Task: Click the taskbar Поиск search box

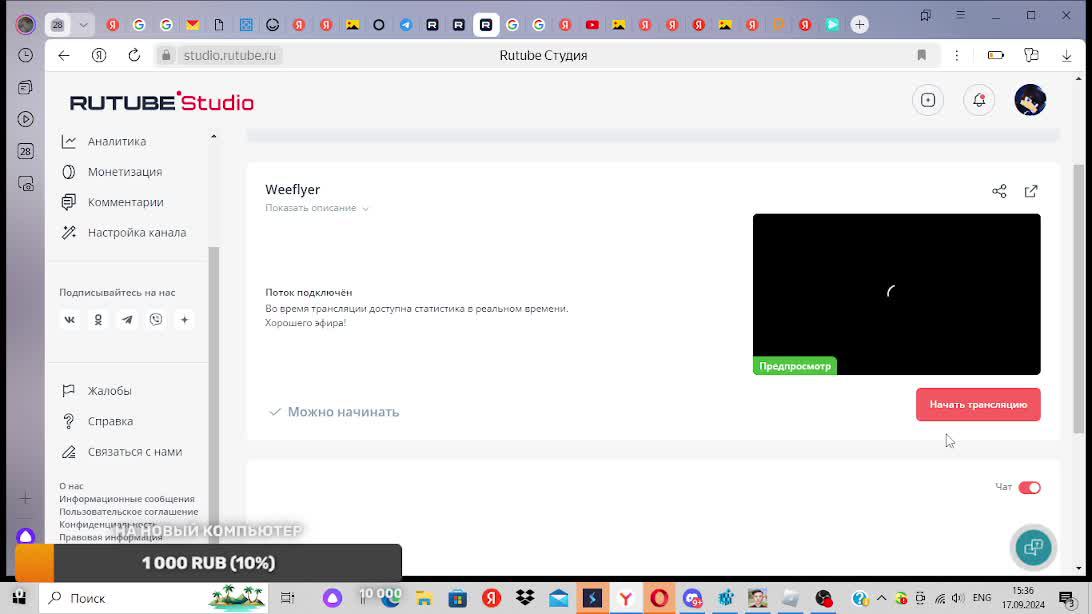Action: point(153,598)
